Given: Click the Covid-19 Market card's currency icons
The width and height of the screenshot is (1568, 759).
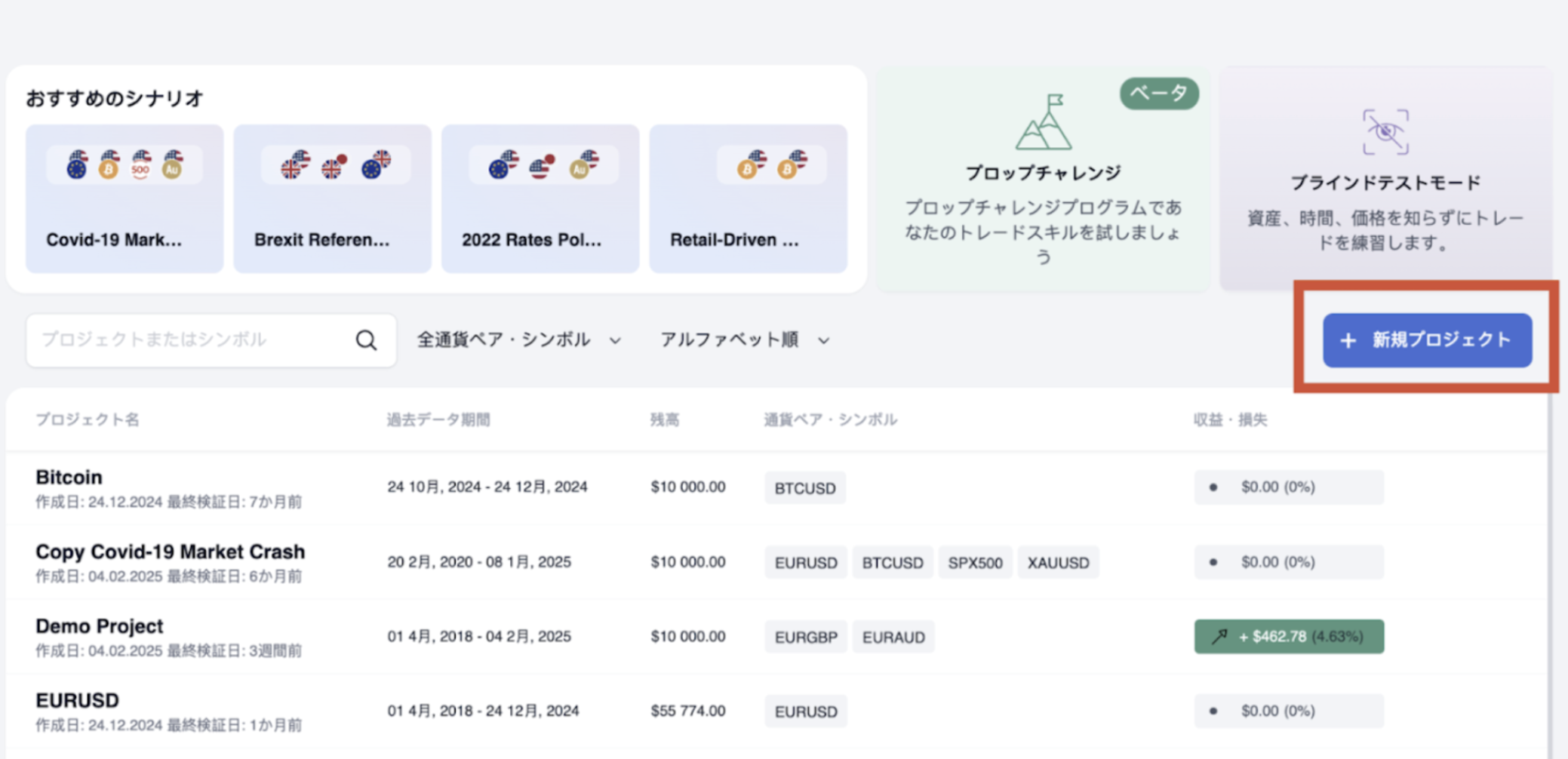Looking at the screenshot, I should [125, 165].
